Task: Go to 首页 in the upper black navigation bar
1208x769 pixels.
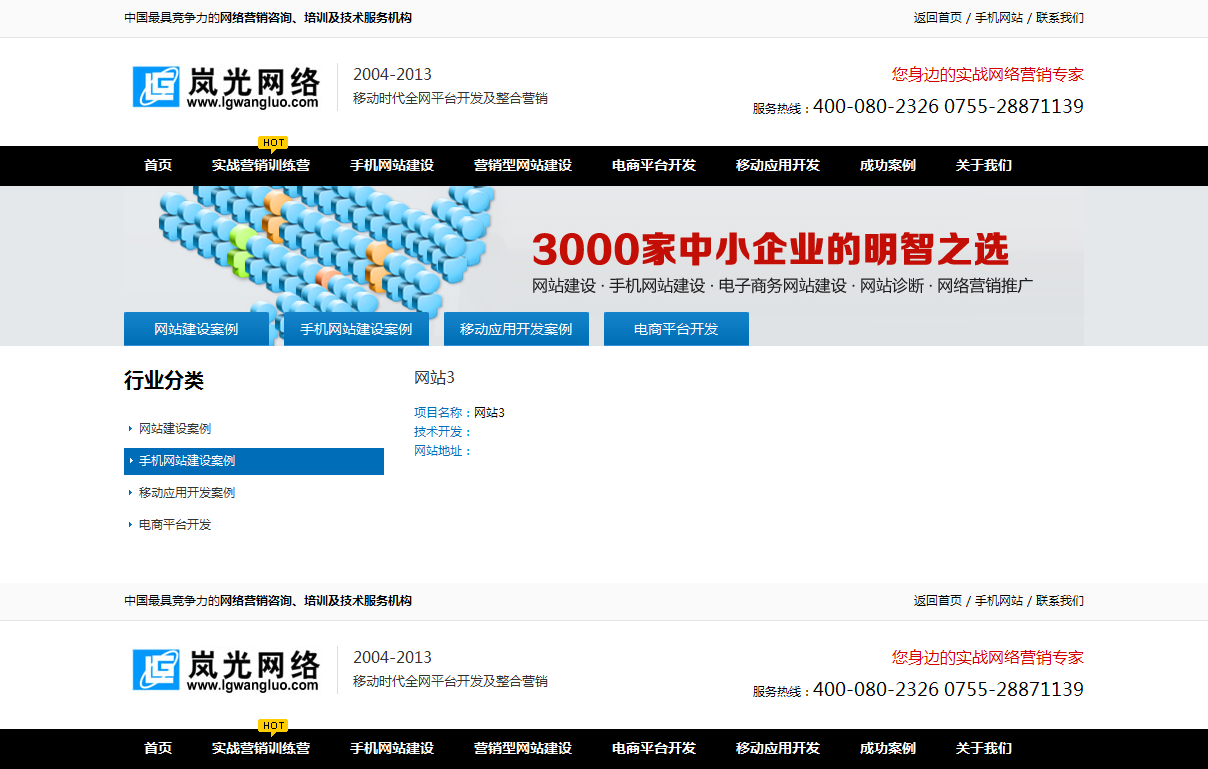Action: [158, 166]
